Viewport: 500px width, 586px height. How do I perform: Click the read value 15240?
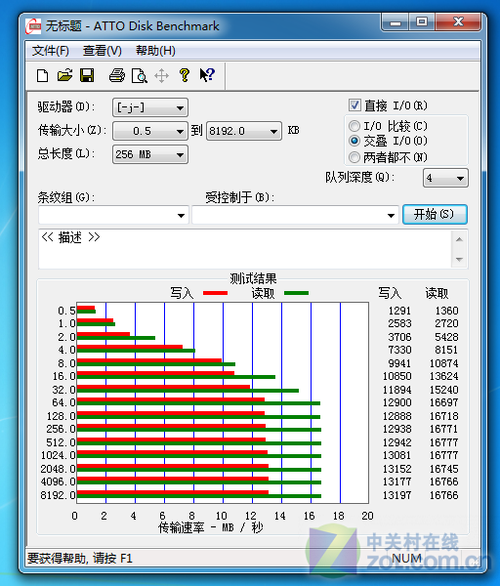click(444, 390)
